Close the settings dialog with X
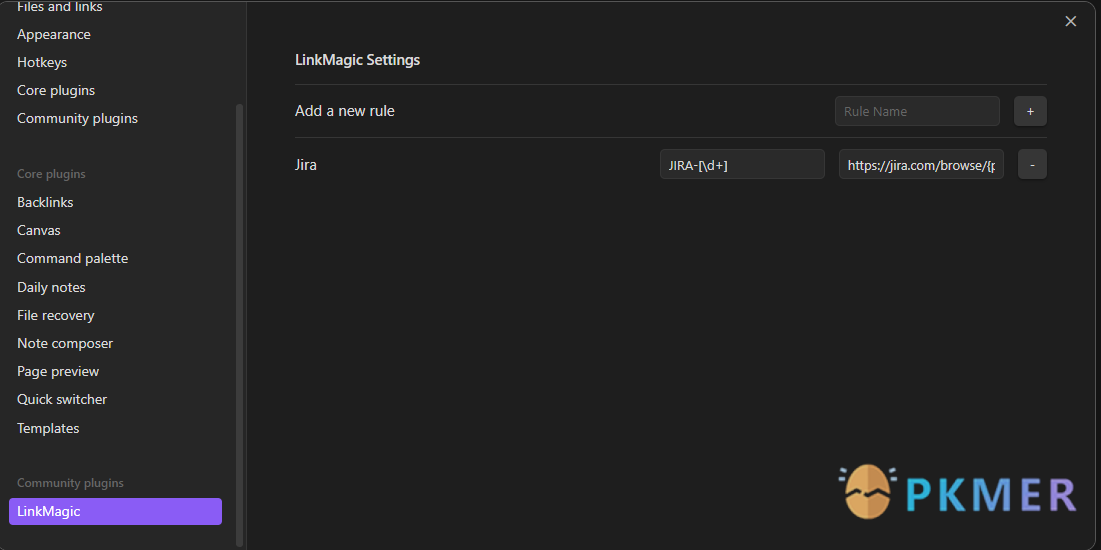 [x=1070, y=22]
